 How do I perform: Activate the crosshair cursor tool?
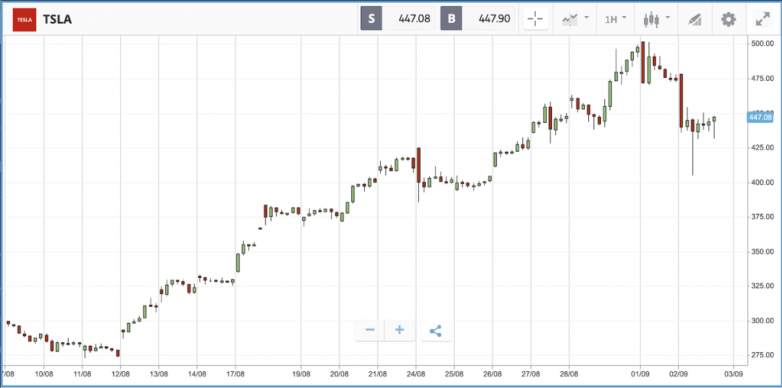pos(535,19)
